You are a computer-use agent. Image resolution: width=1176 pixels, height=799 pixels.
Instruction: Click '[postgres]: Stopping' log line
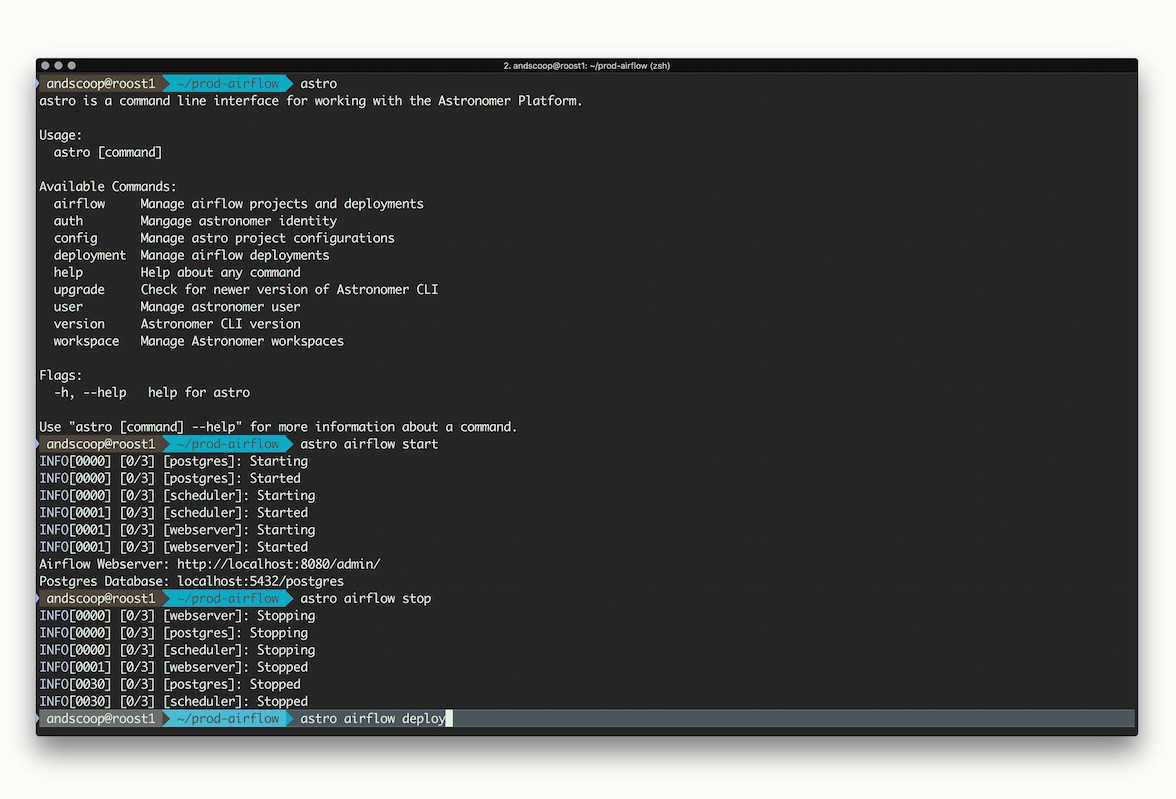tap(174, 633)
